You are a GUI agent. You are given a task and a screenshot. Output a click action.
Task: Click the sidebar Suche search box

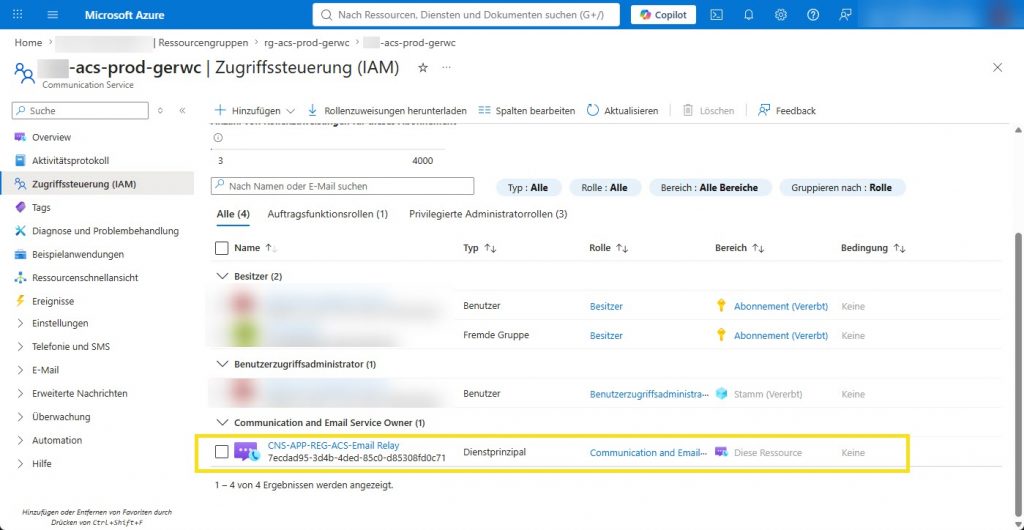click(80, 111)
